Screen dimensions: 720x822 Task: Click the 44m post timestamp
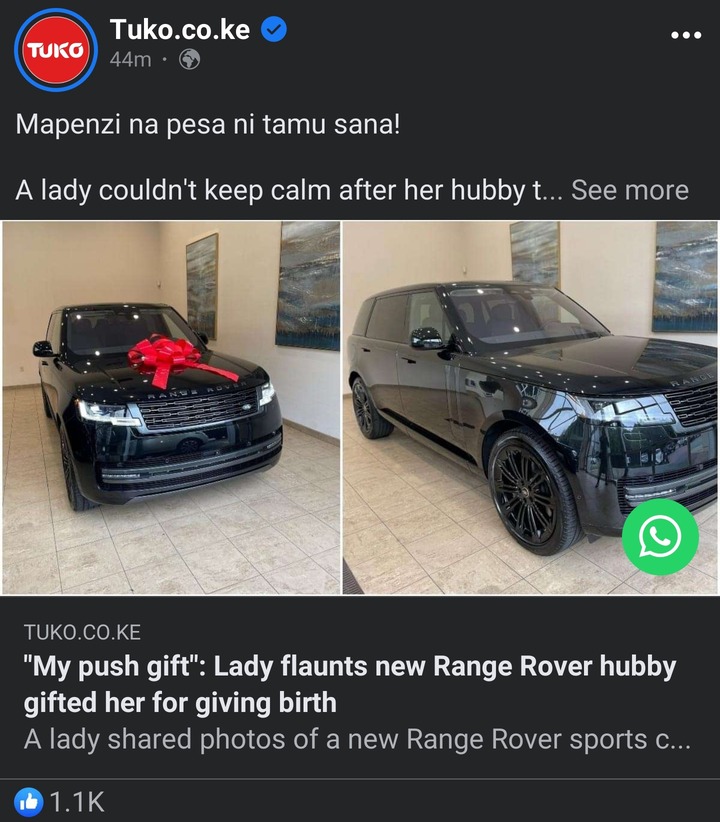[131, 60]
